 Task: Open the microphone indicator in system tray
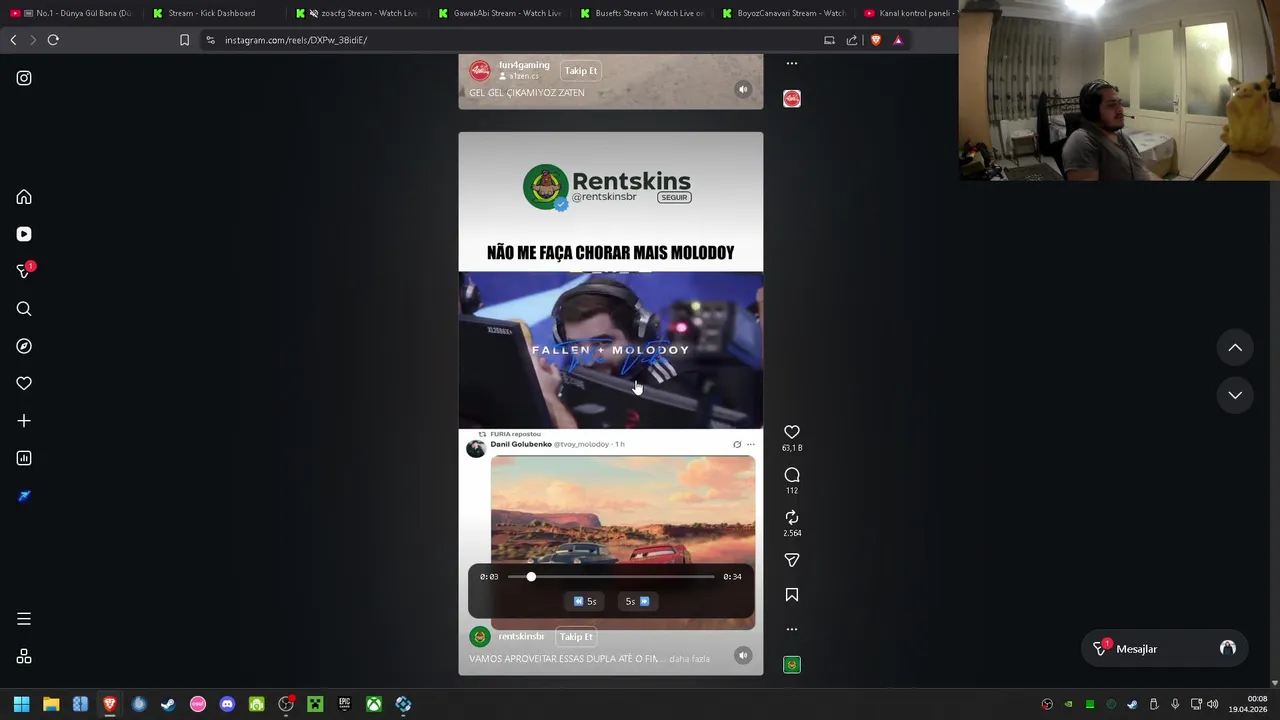[x=1175, y=704]
